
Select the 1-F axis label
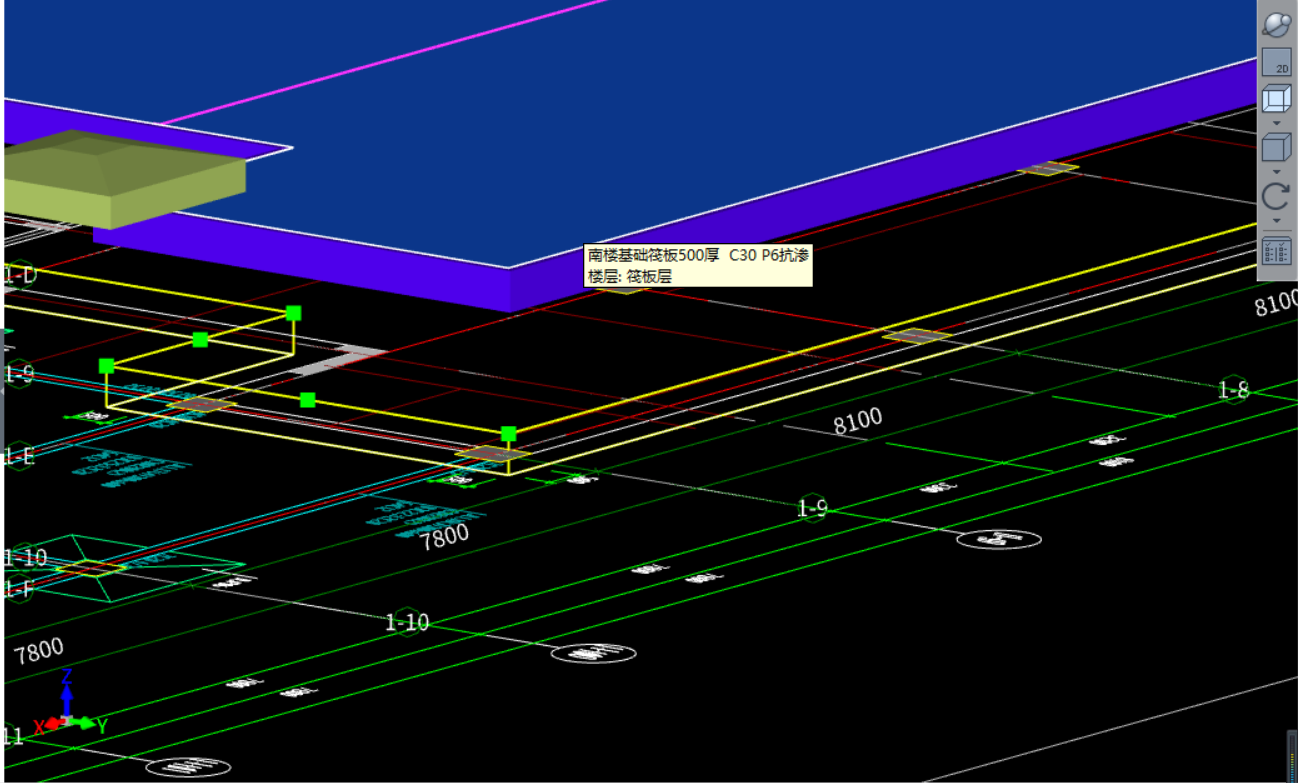pos(19,589)
